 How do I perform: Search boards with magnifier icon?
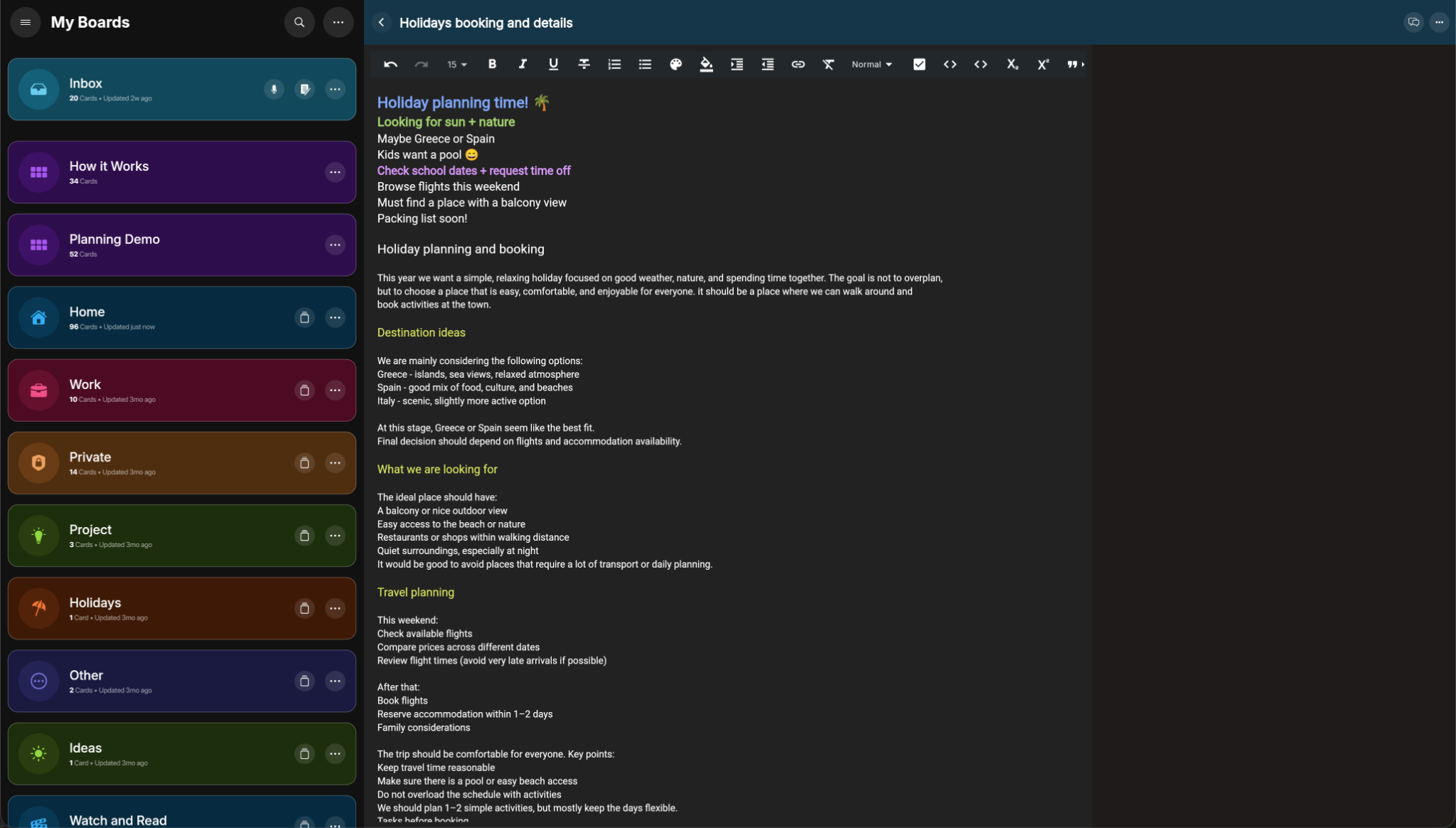pyautogui.click(x=299, y=23)
